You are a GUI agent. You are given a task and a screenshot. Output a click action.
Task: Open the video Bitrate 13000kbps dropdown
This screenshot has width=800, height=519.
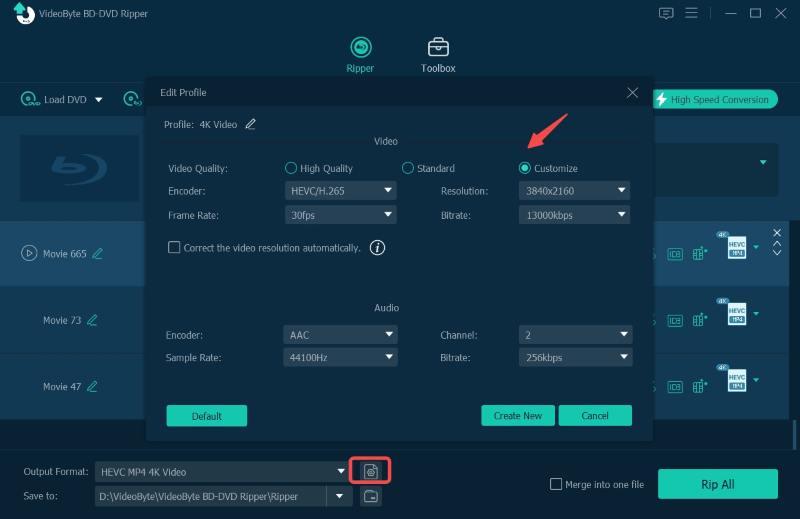coord(574,215)
